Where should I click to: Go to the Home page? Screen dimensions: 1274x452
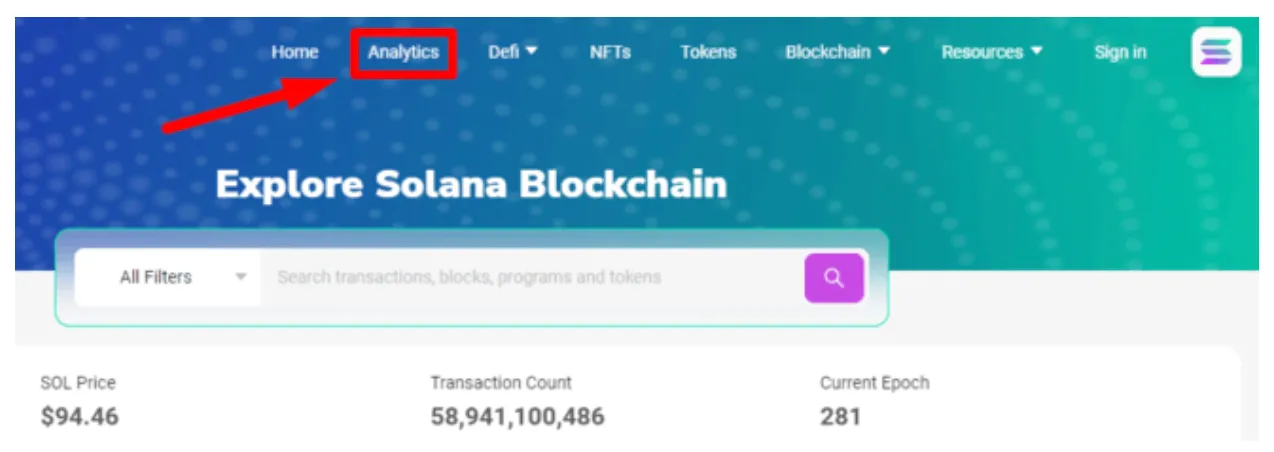(295, 52)
